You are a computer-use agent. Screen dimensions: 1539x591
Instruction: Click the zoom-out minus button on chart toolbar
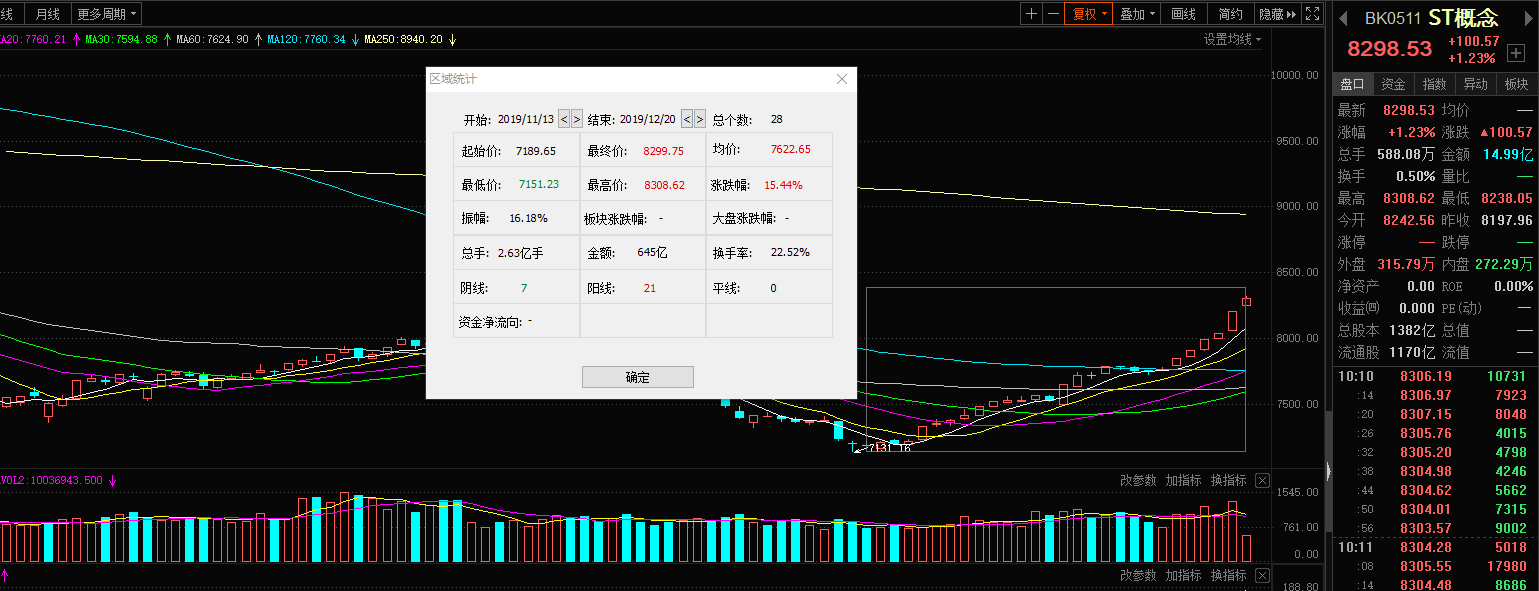pos(1054,14)
